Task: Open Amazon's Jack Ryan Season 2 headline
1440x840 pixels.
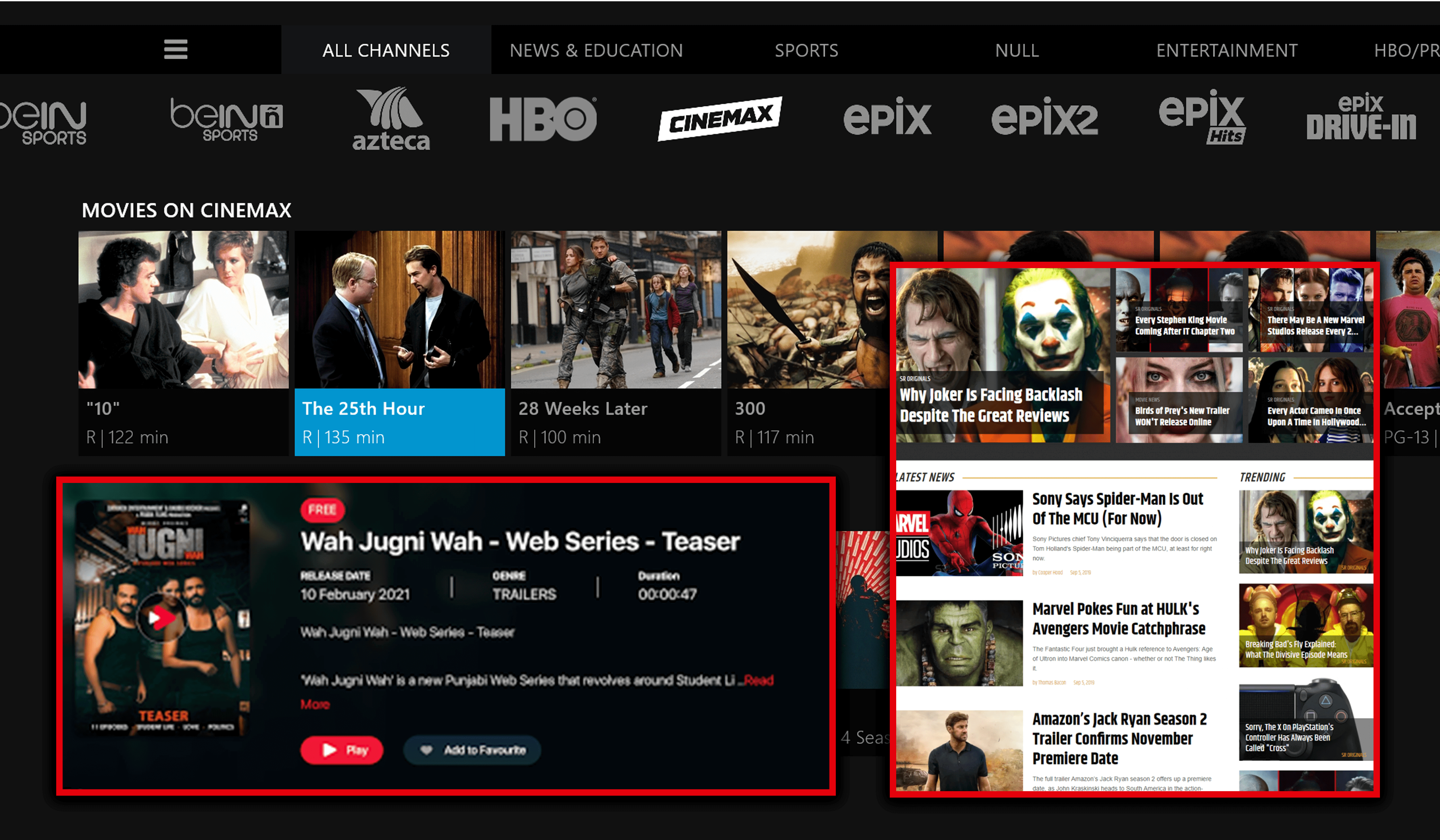Action: pos(1119,738)
